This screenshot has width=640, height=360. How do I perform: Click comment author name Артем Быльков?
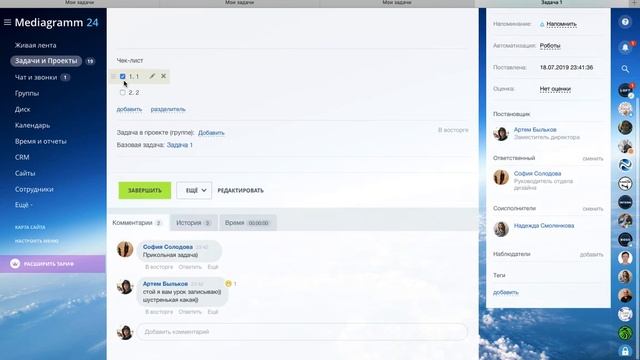coord(165,284)
